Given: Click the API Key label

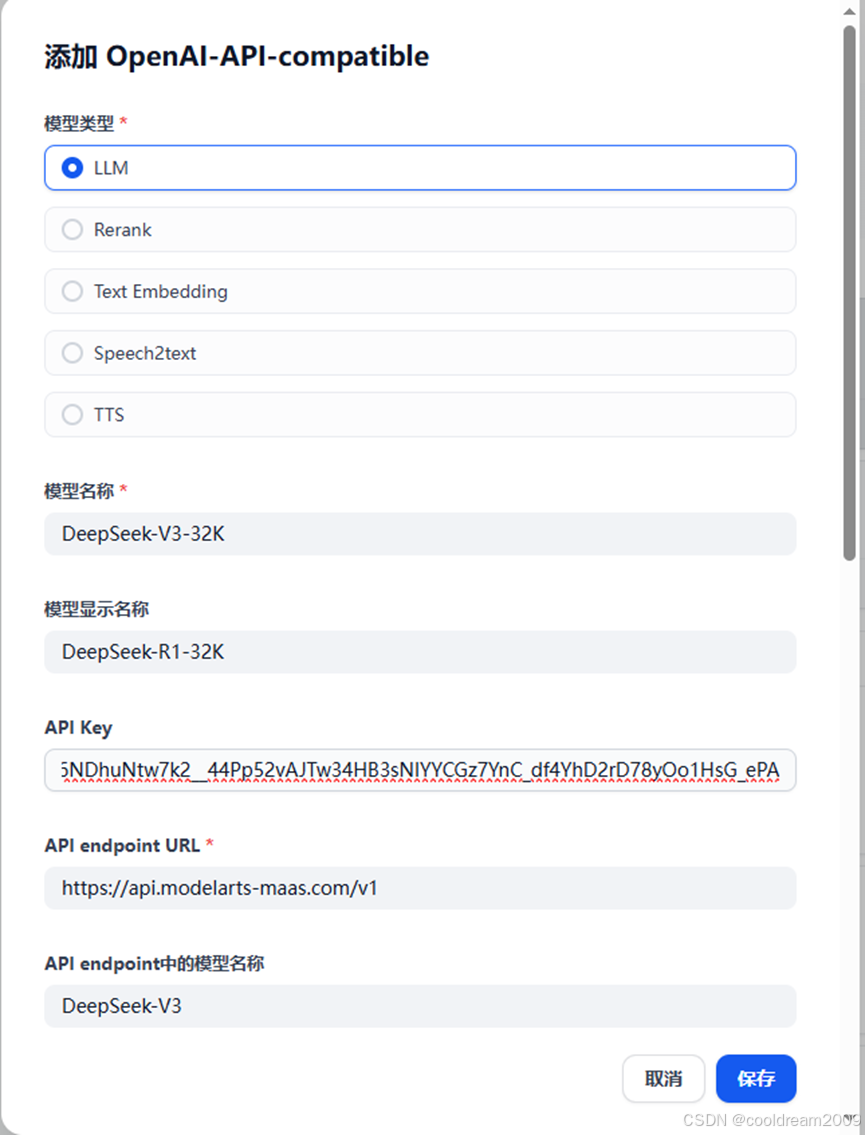Looking at the screenshot, I should [78, 727].
